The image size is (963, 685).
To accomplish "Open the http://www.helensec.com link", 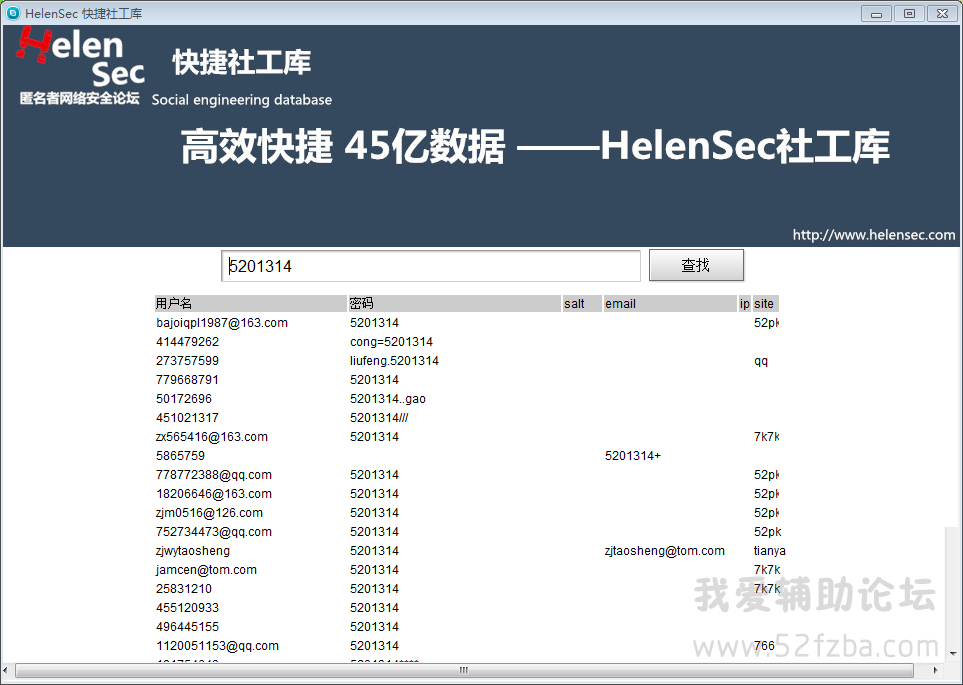I will point(873,235).
